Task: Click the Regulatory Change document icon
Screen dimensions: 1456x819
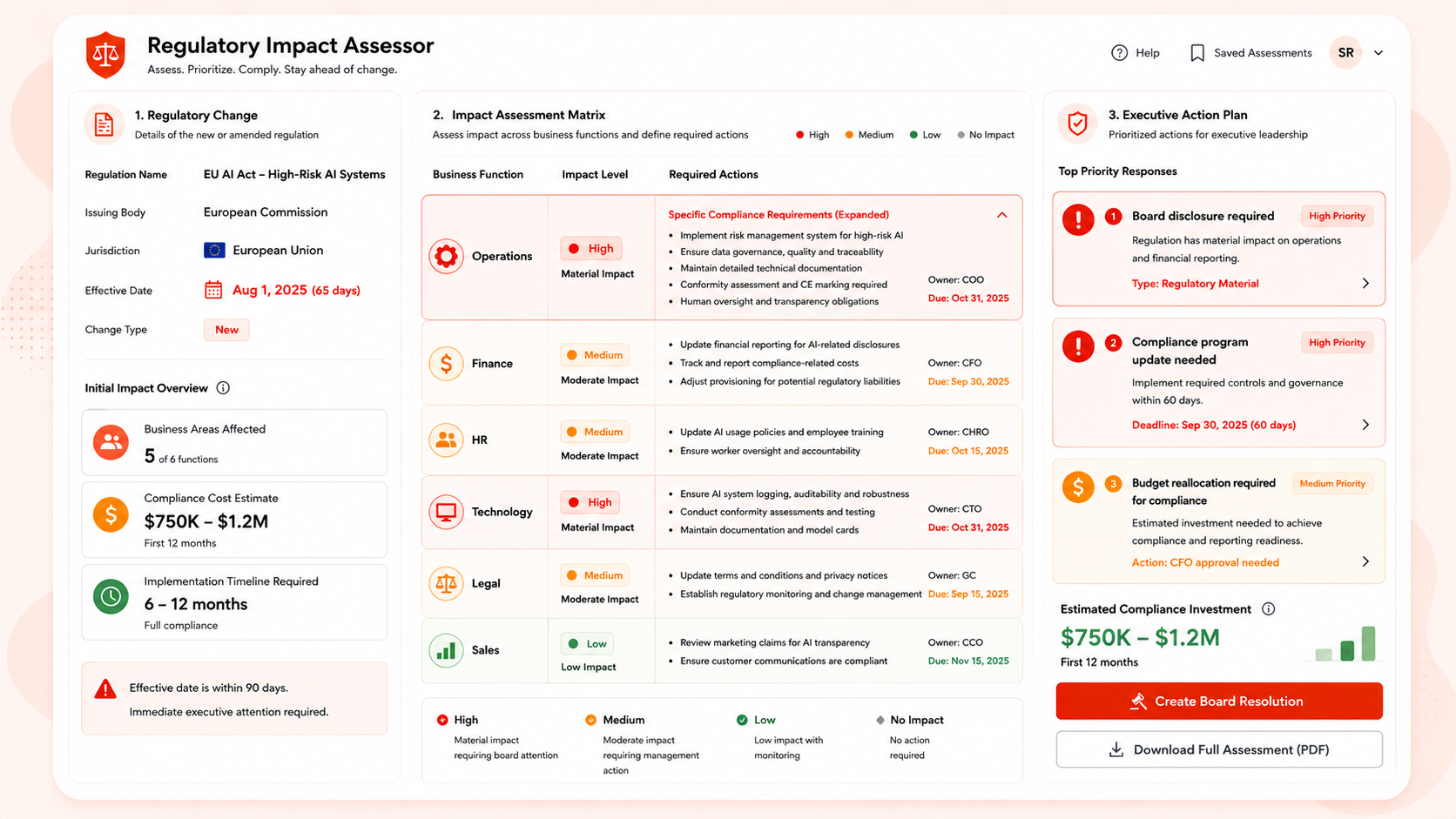Action: (x=104, y=124)
